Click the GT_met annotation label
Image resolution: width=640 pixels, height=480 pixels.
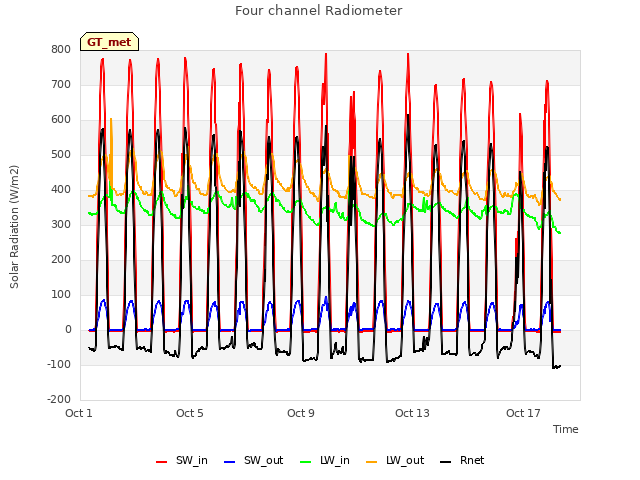coord(109,42)
